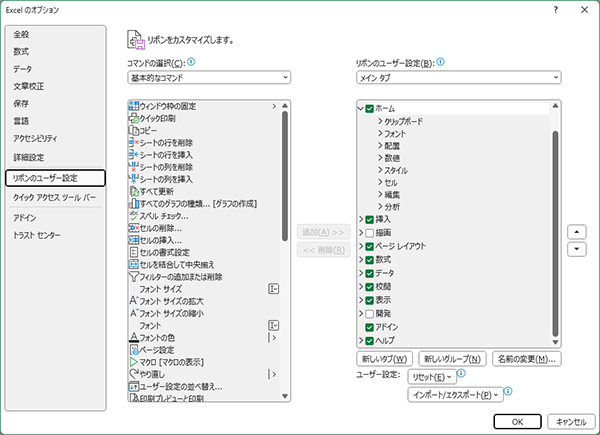Click the Delete Cells (セルの削除) icon

[134, 228]
